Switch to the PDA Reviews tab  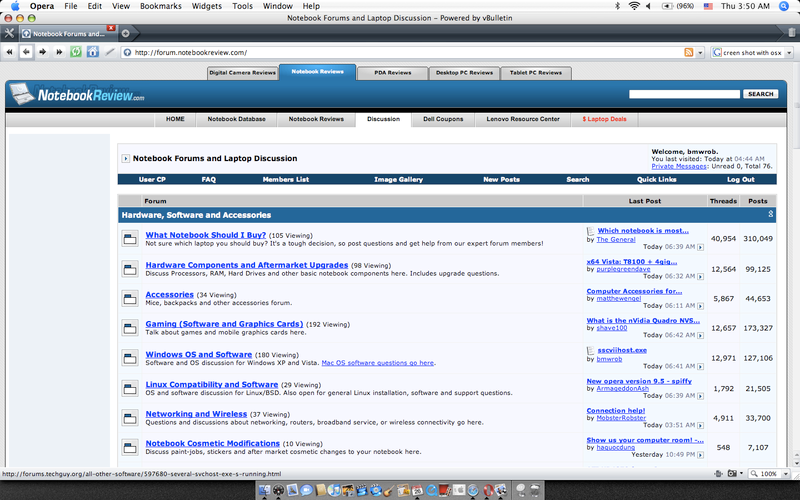392,73
